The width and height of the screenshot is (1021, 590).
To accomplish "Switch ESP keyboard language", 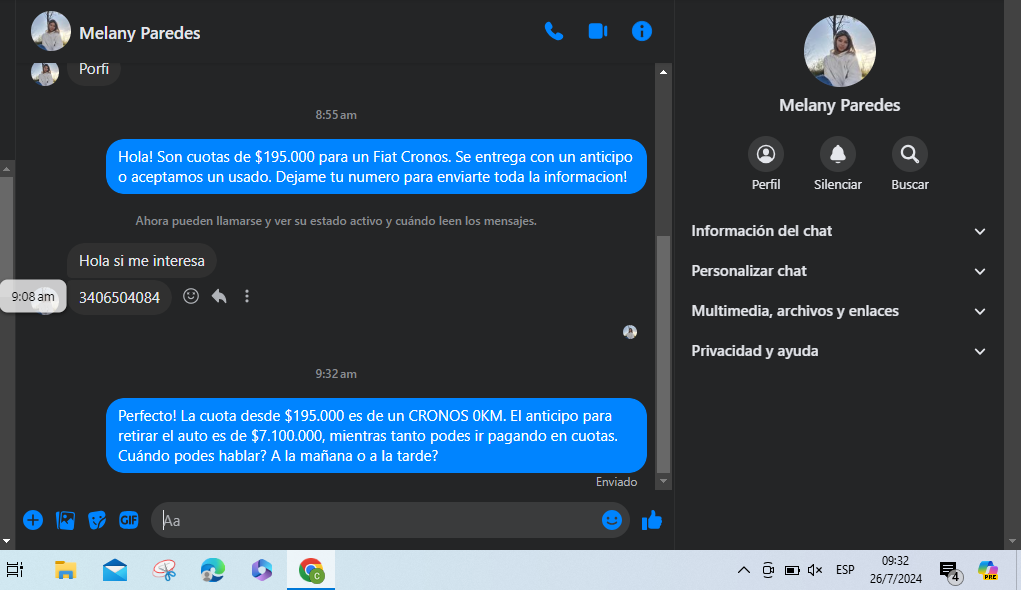I will (x=845, y=570).
